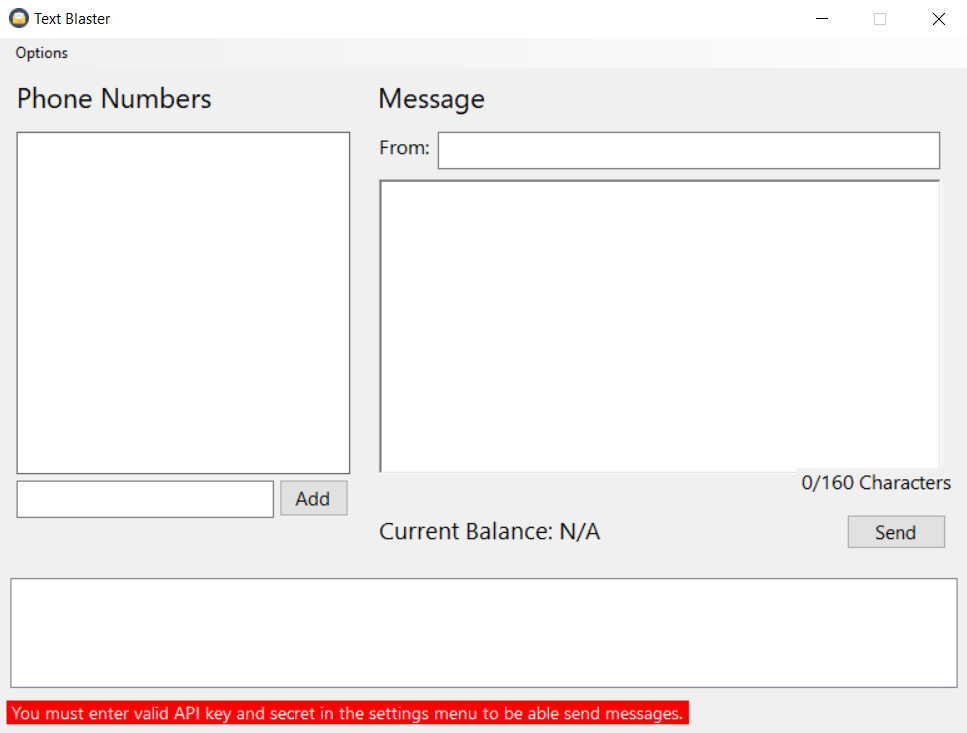Image resolution: width=967 pixels, height=733 pixels.
Task: Click inside the From field
Action: point(688,150)
